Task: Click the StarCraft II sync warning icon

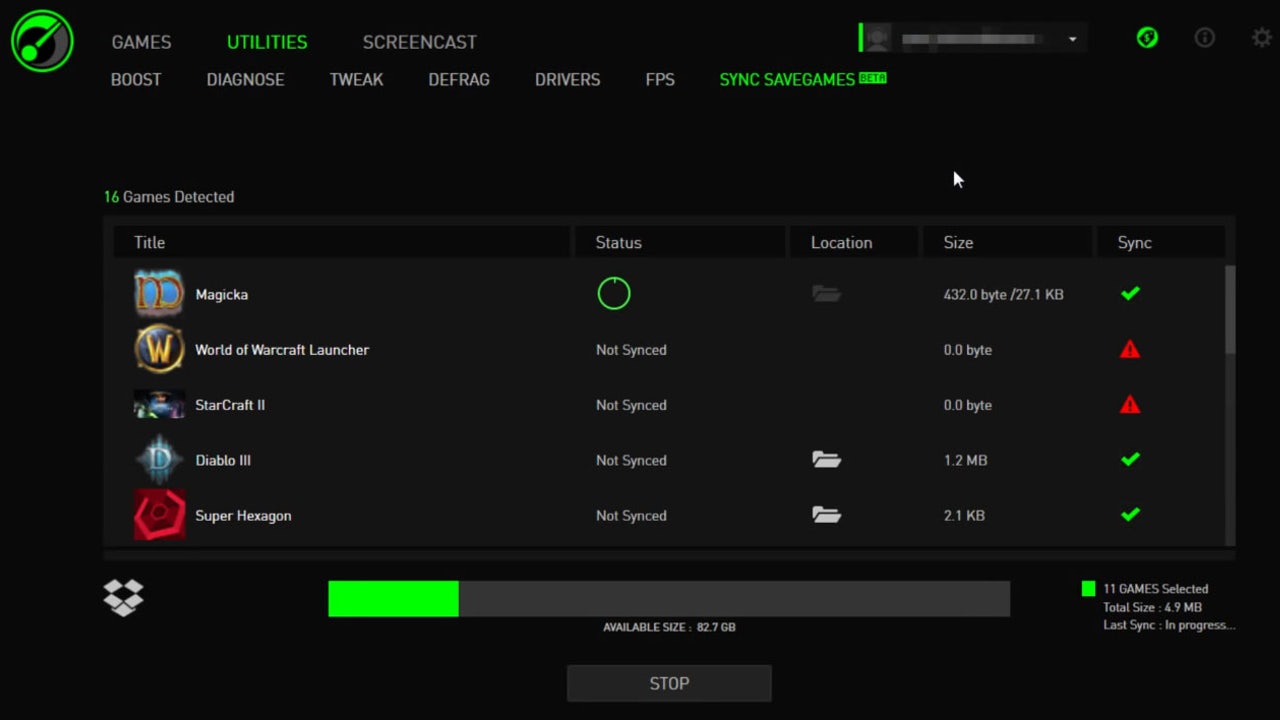Action: point(1130,404)
